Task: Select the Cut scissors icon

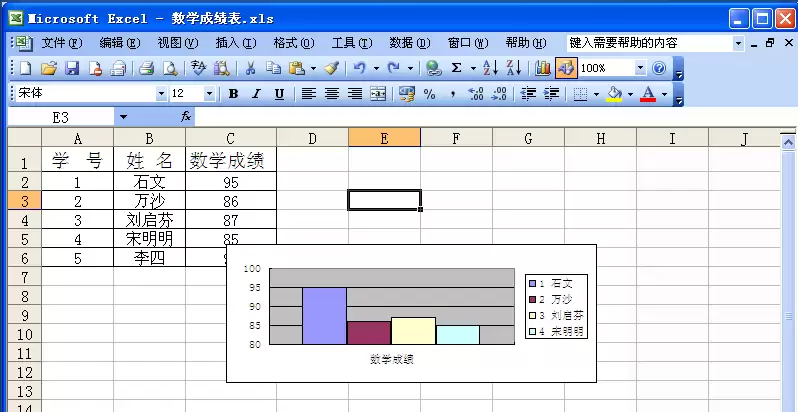Action: 250,68
